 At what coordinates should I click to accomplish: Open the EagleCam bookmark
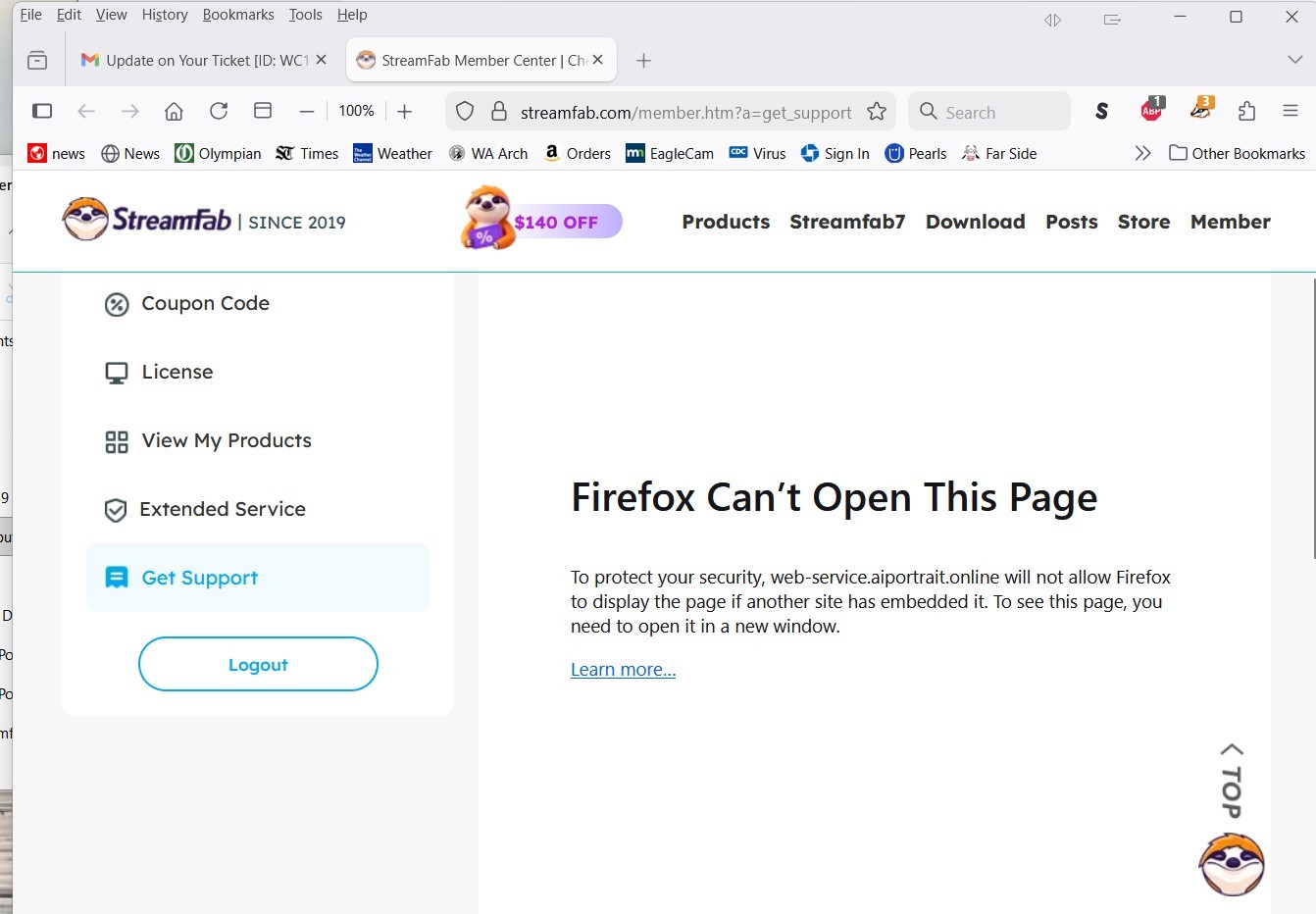click(670, 153)
